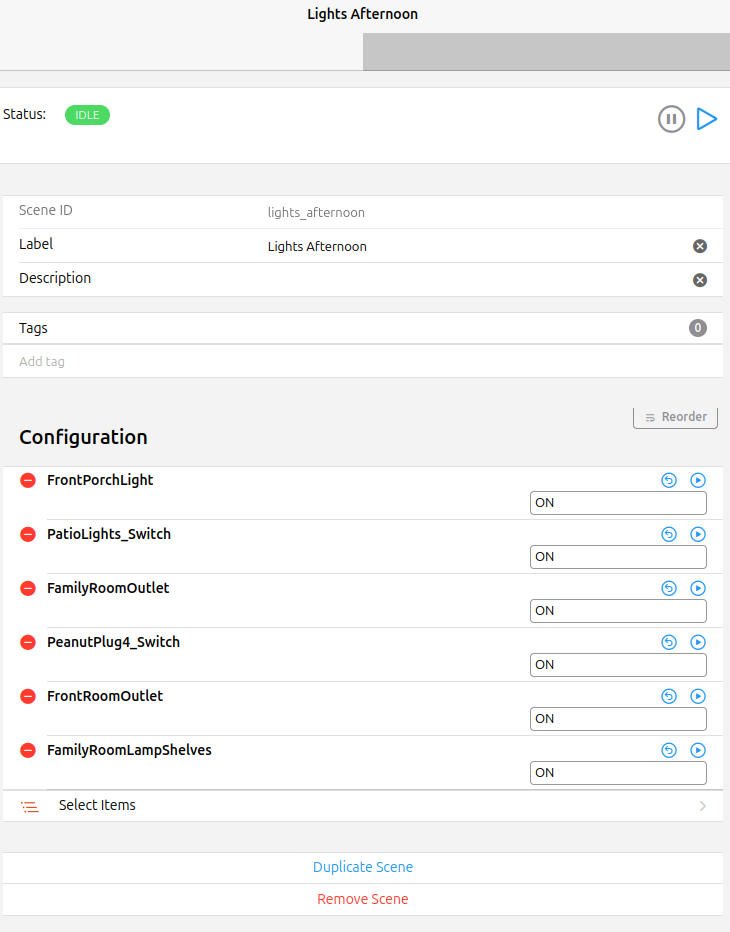Pause the scene using the pause icon
This screenshot has width=730, height=932.
pyautogui.click(x=672, y=119)
